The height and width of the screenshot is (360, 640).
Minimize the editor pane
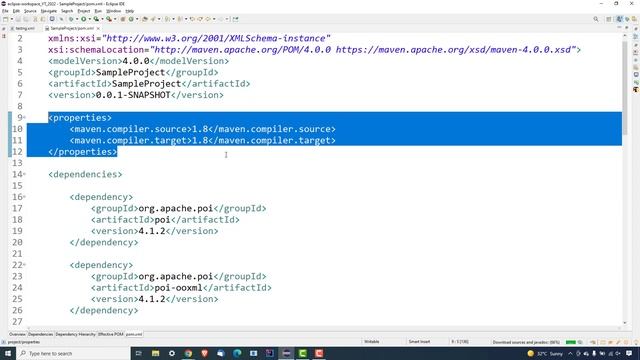pyautogui.click(x=619, y=28)
